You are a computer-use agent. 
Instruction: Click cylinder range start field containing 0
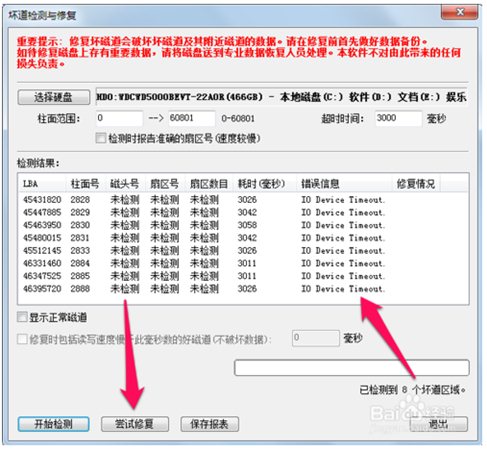pos(119,118)
